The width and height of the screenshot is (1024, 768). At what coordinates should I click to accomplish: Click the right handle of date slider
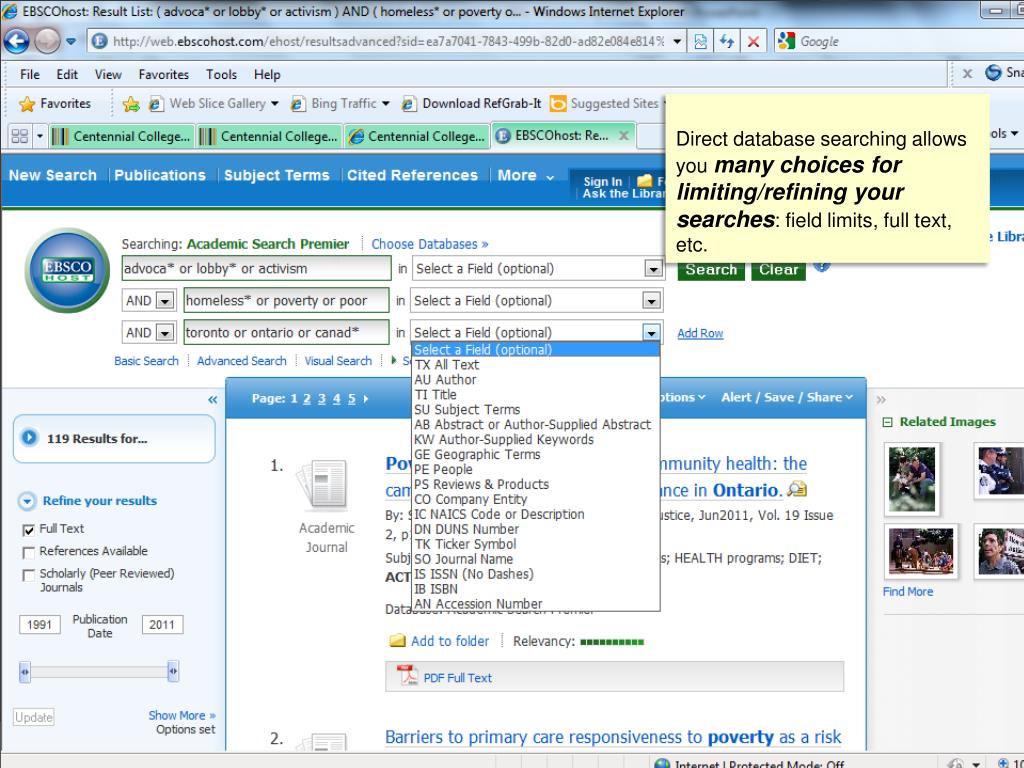point(173,671)
